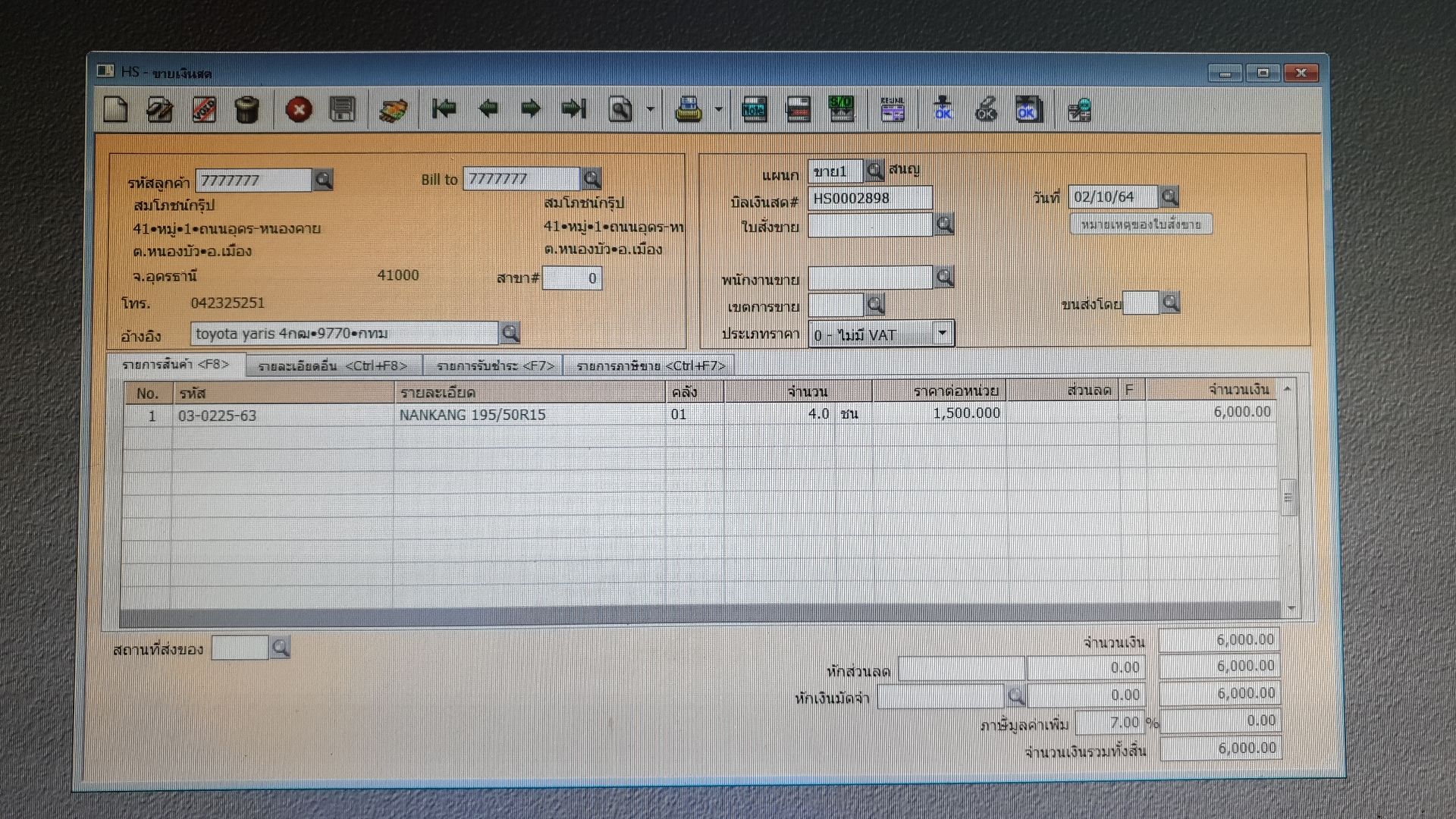The height and width of the screenshot is (819, 1456).
Task: Switch to รายละเอียดอื่น <Ctrl+F8> tab
Action: click(x=333, y=366)
